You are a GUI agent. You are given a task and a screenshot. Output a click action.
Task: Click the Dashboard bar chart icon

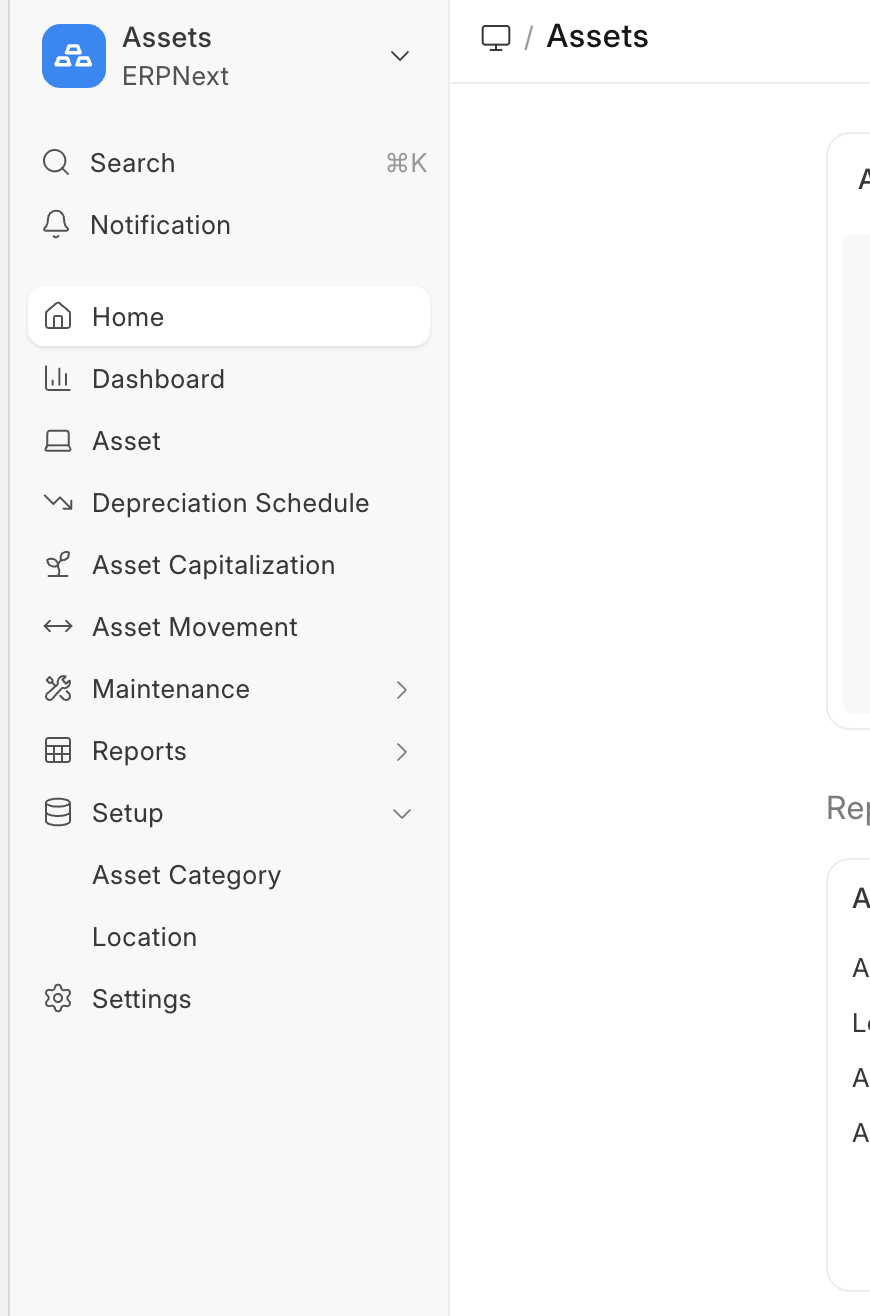[x=58, y=379]
